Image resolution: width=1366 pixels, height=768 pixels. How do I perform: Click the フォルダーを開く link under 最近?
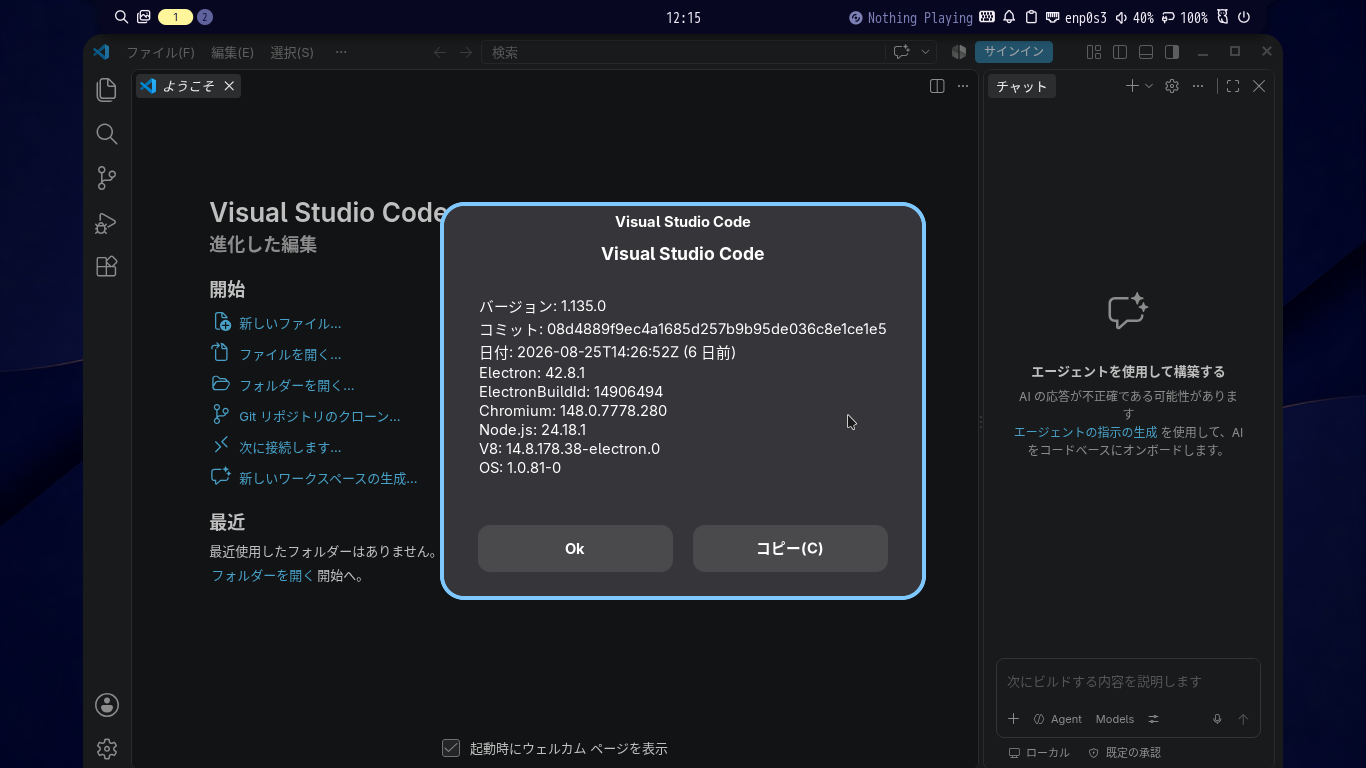(262, 576)
